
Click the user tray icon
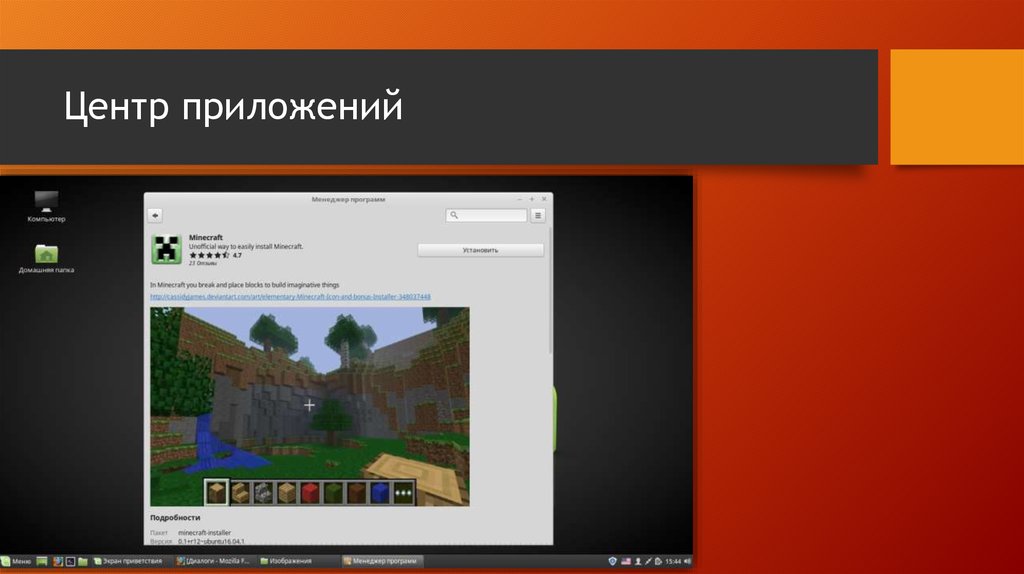coord(637,561)
